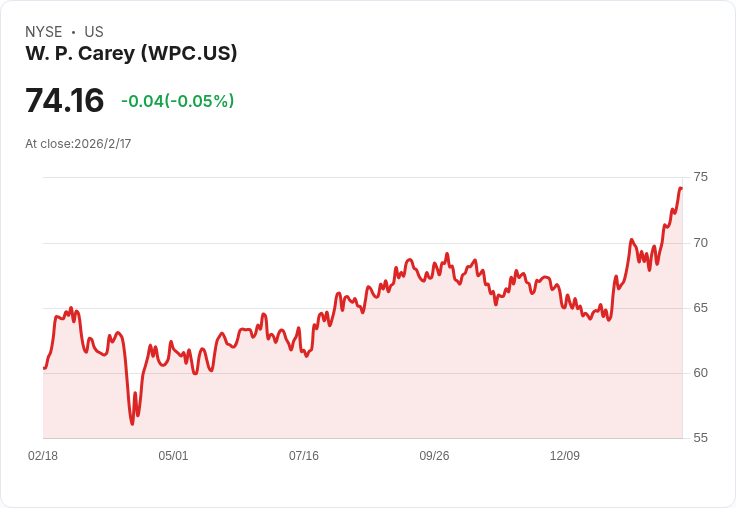Select the 05/01 date on the x-axis
The width and height of the screenshot is (736, 508).
(173, 455)
